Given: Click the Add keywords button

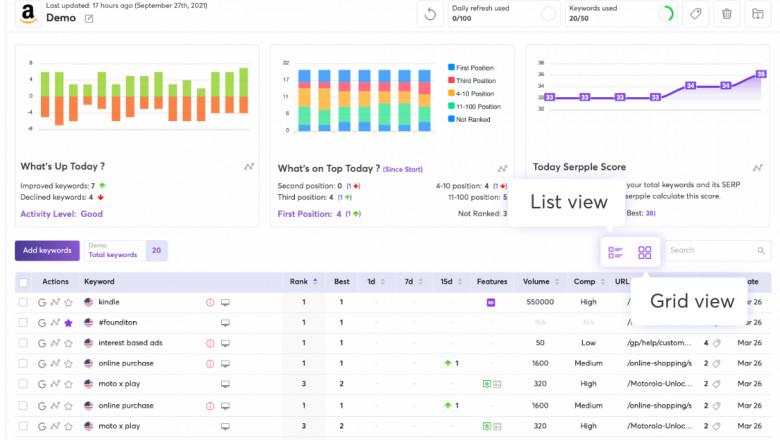Looking at the screenshot, I should (x=47, y=251).
